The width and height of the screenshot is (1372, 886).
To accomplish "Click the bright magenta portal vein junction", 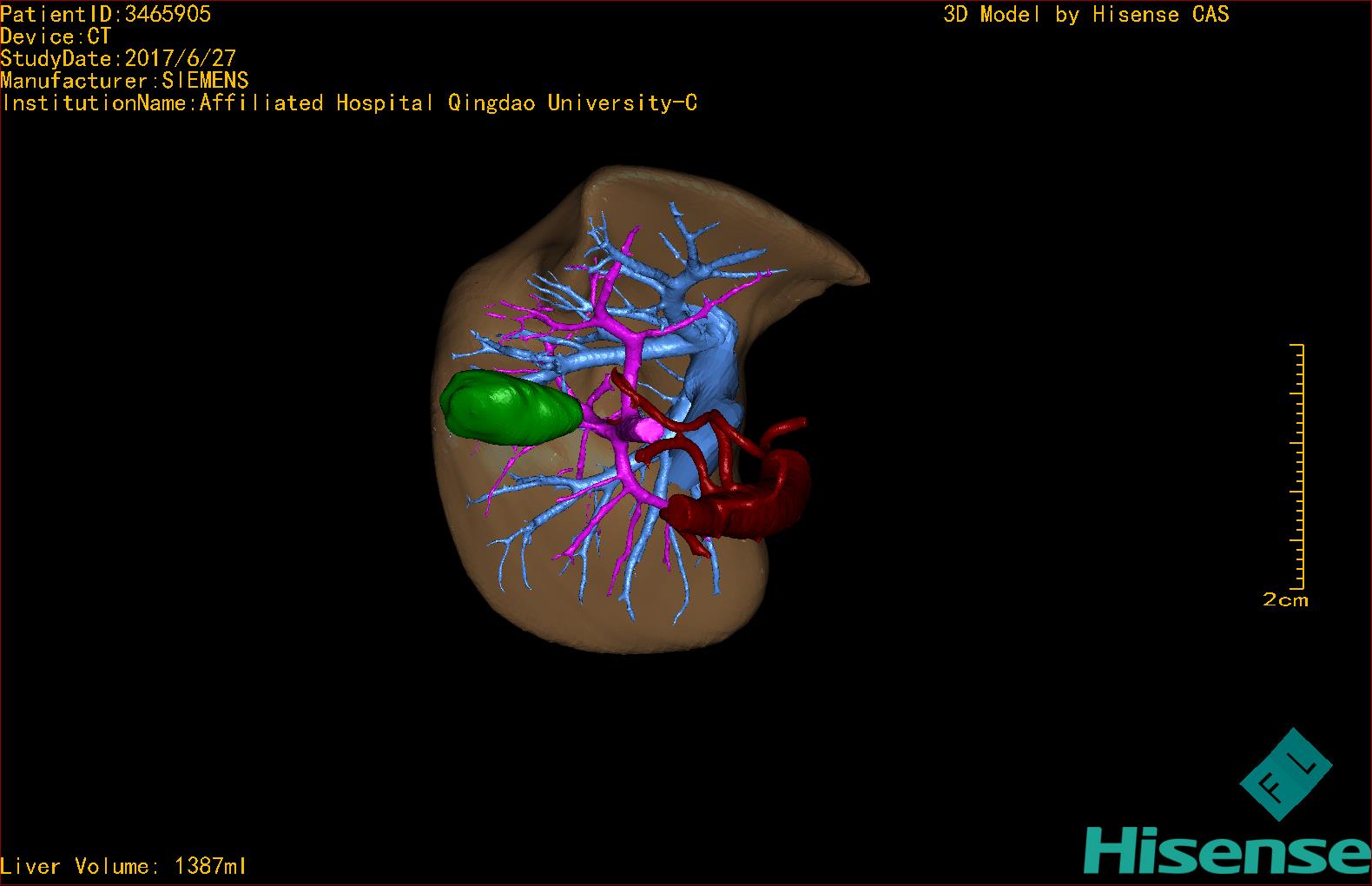I will point(648,429).
